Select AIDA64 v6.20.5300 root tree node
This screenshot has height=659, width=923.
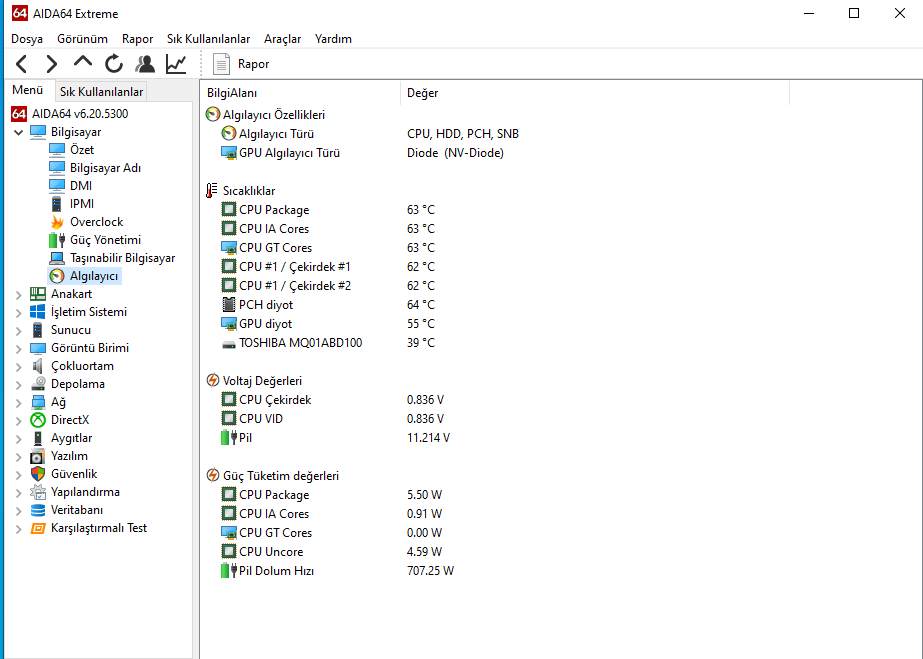click(80, 114)
